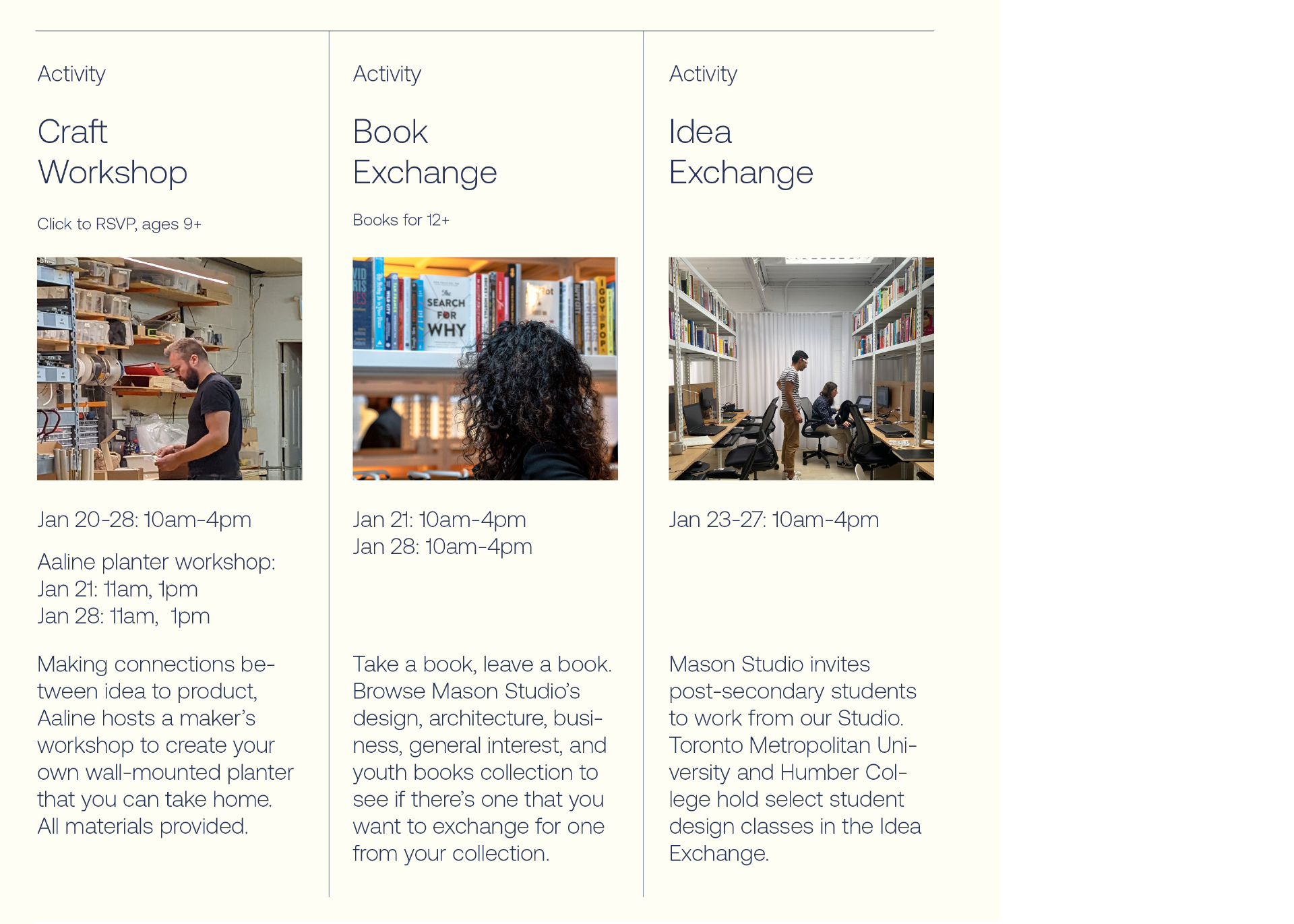1294x924 pixels.
Task: Click the 'Making connections' workshop description
Action: click(x=166, y=745)
